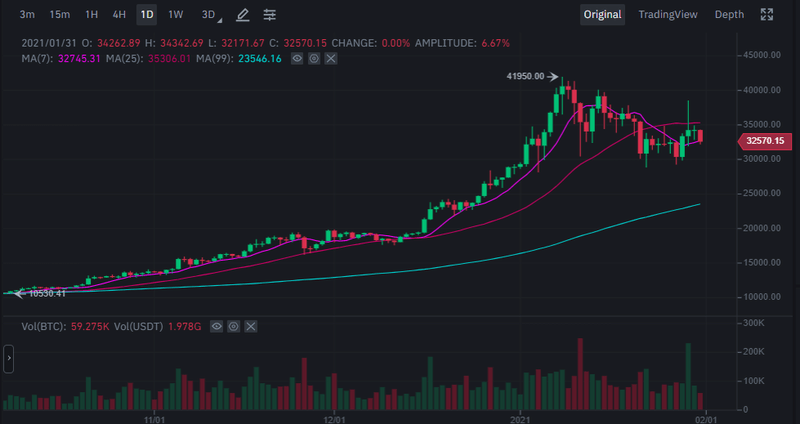Choose the 15m time interval
Screen dimensions: 800x424
(x=59, y=15)
